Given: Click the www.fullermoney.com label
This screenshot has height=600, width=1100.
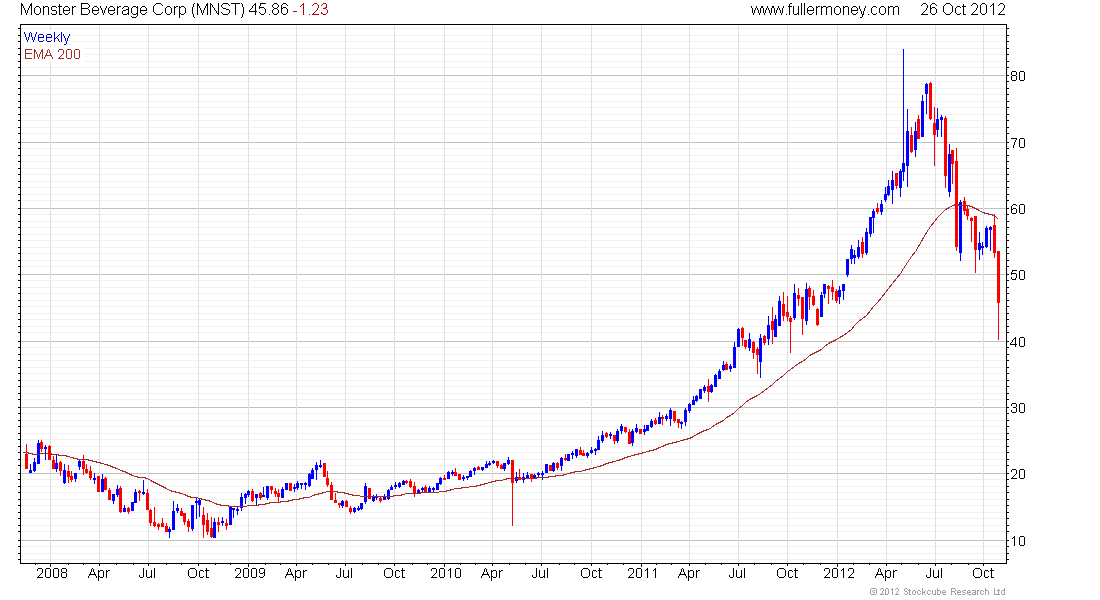Looking at the screenshot, I should click(825, 10).
